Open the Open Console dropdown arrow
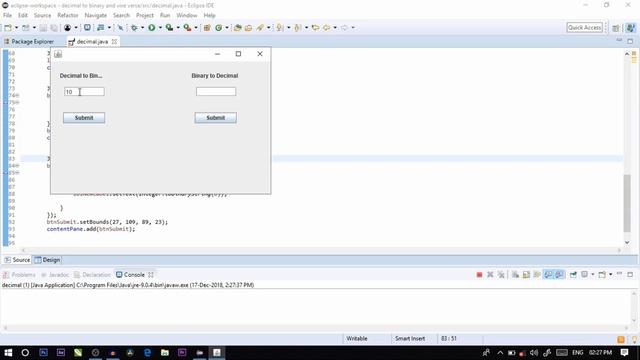The image size is (640, 360). (x=611, y=275)
